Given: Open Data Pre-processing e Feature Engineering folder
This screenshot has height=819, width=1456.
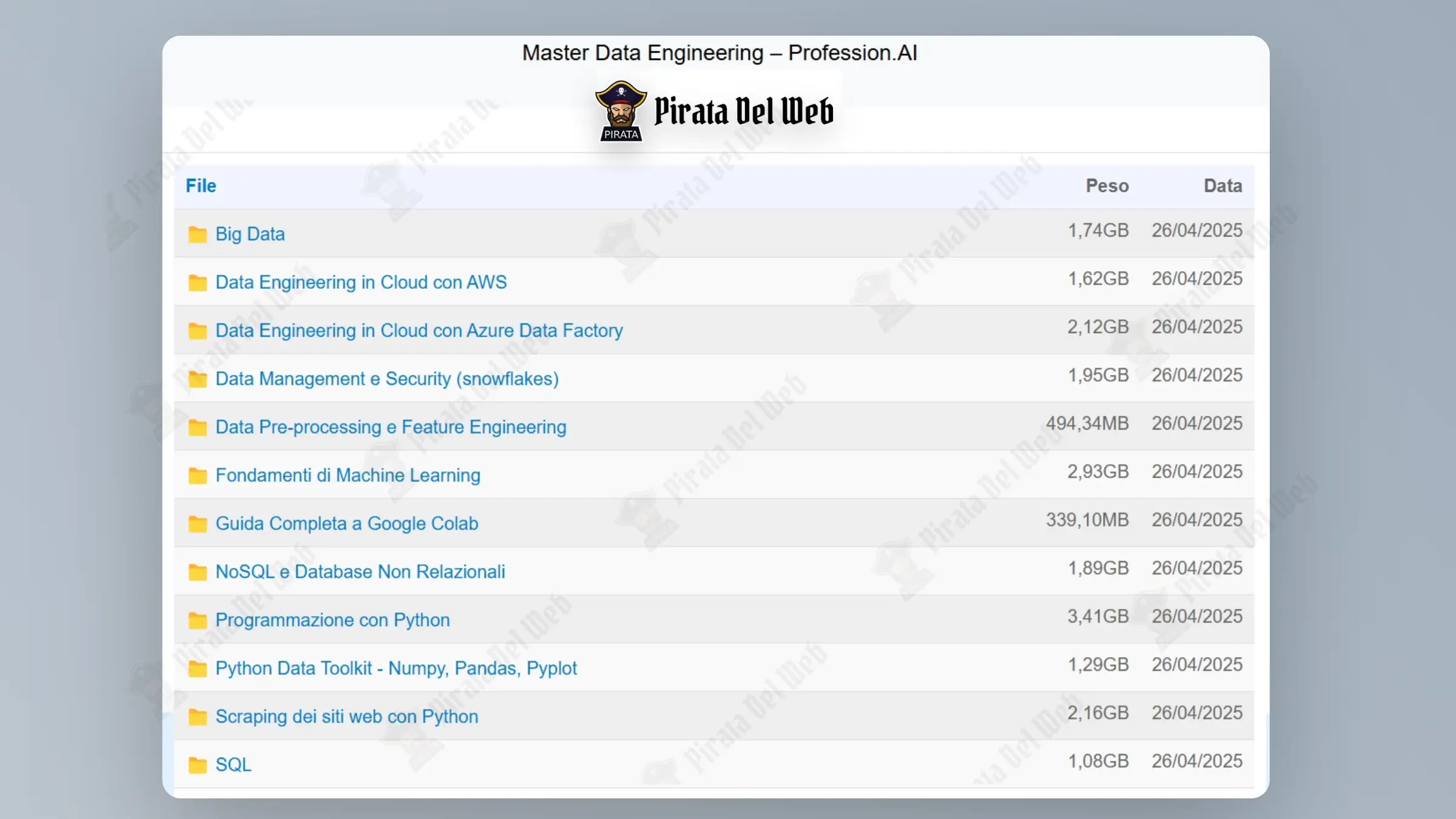Looking at the screenshot, I should [x=391, y=427].
